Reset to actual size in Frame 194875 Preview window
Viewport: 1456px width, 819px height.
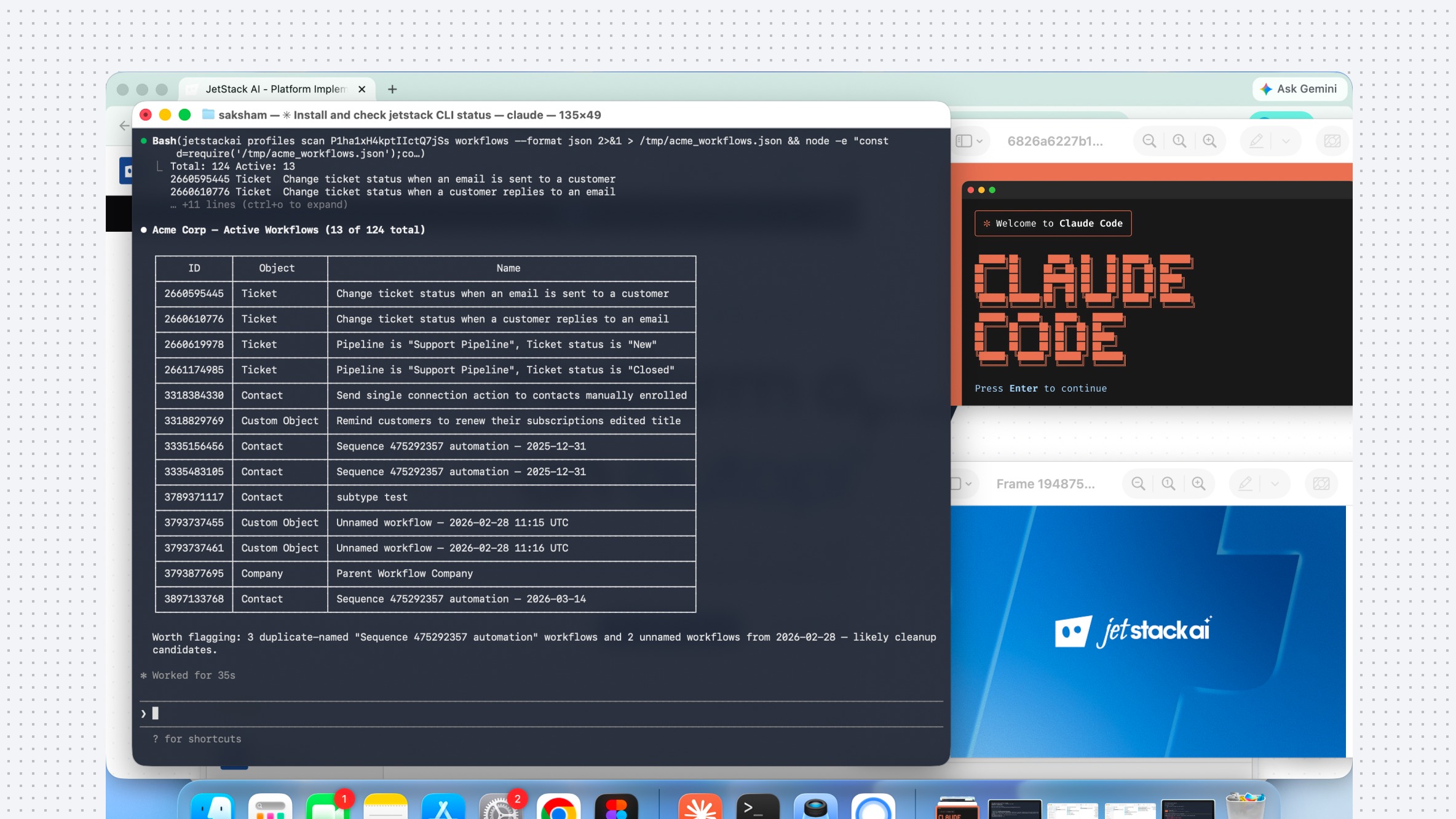1168,483
